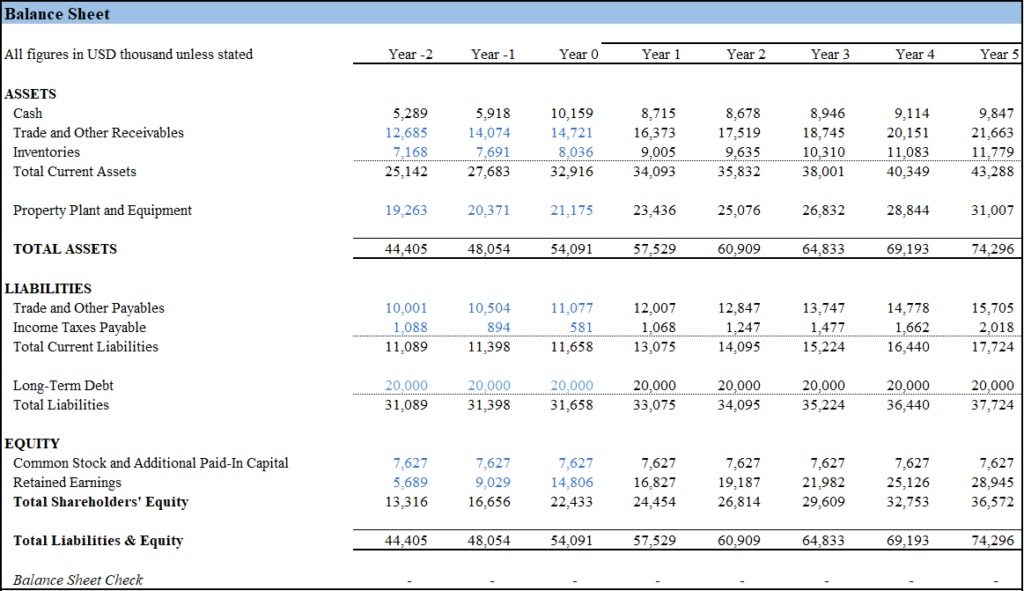
Task: Select the Year 0 column header
Action: coord(579,54)
